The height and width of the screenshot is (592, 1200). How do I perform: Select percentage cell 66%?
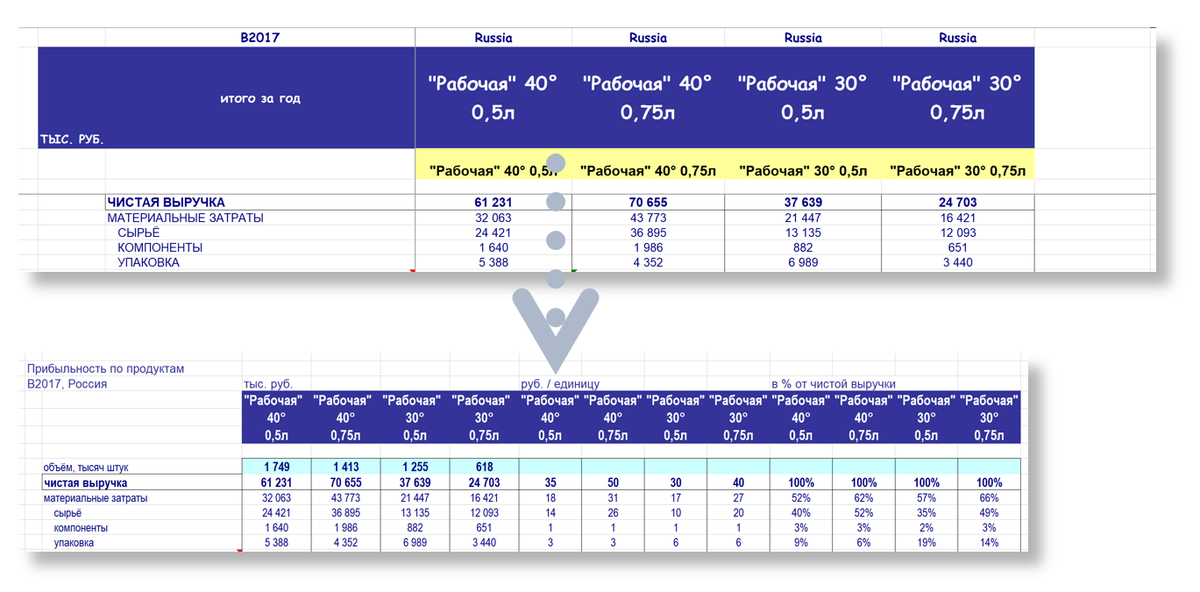pyautogui.click(x=989, y=497)
